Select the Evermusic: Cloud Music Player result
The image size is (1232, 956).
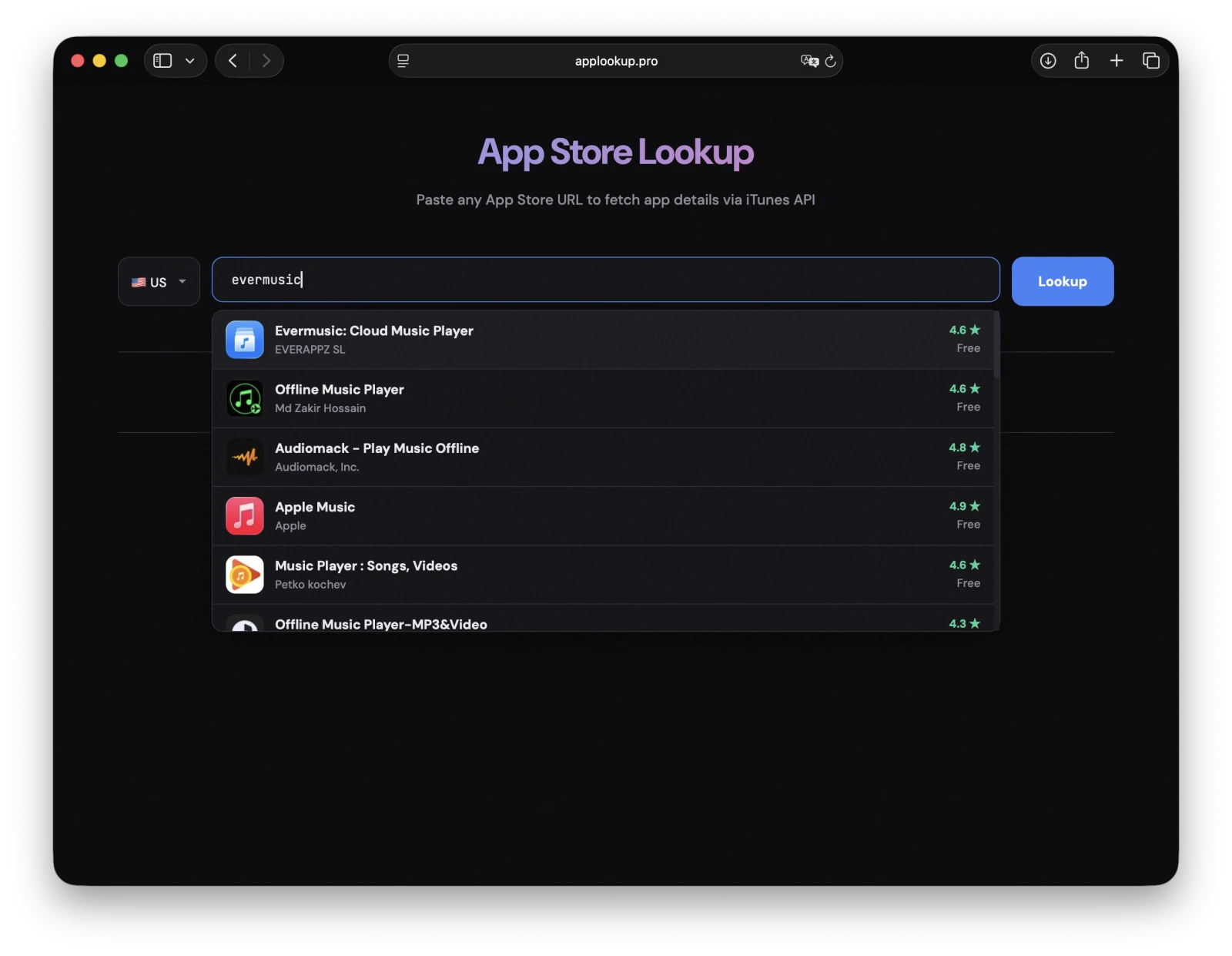[603, 340]
